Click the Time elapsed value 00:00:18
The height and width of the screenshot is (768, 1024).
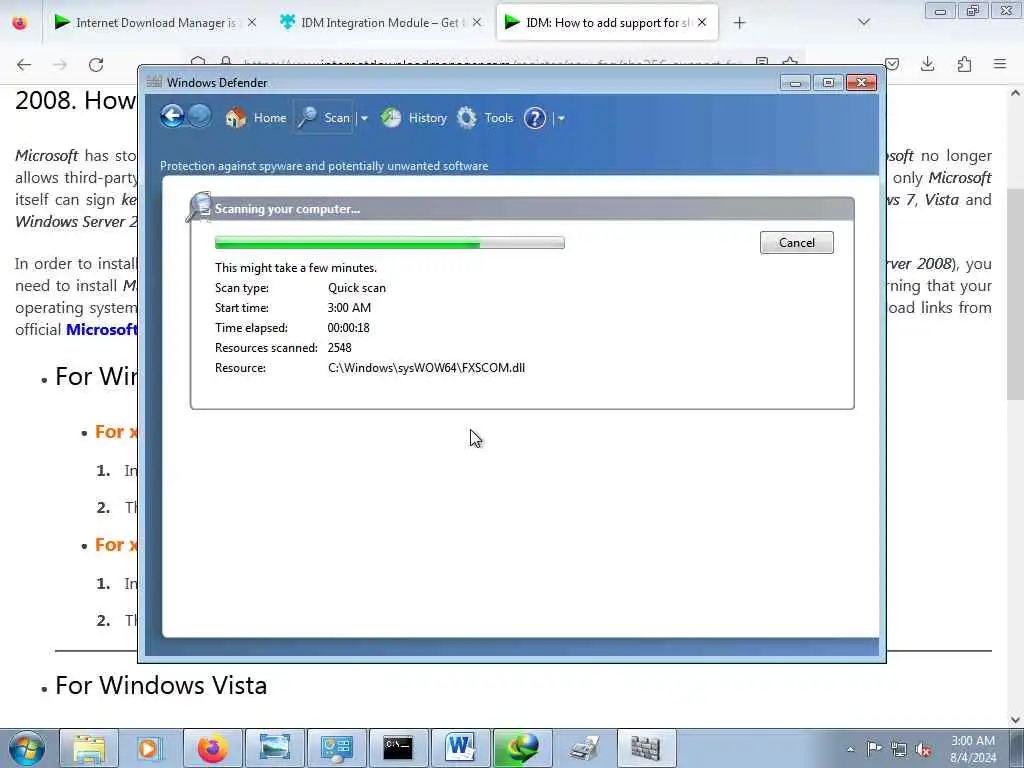[x=349, y=328]
